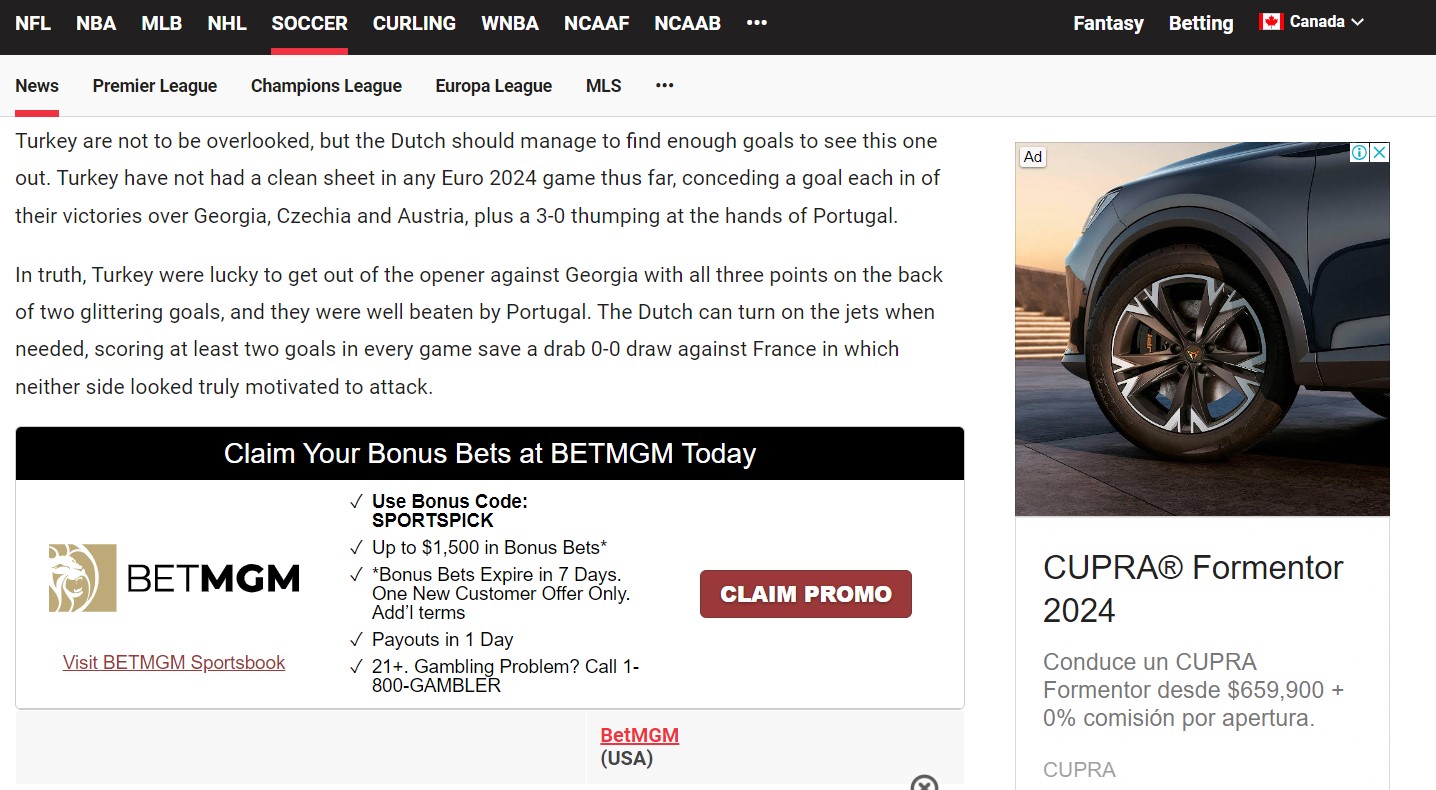Open the Betting link in the header
Image resolution: width=1436 pixels, height=790 pixels.
[1201, 23]
